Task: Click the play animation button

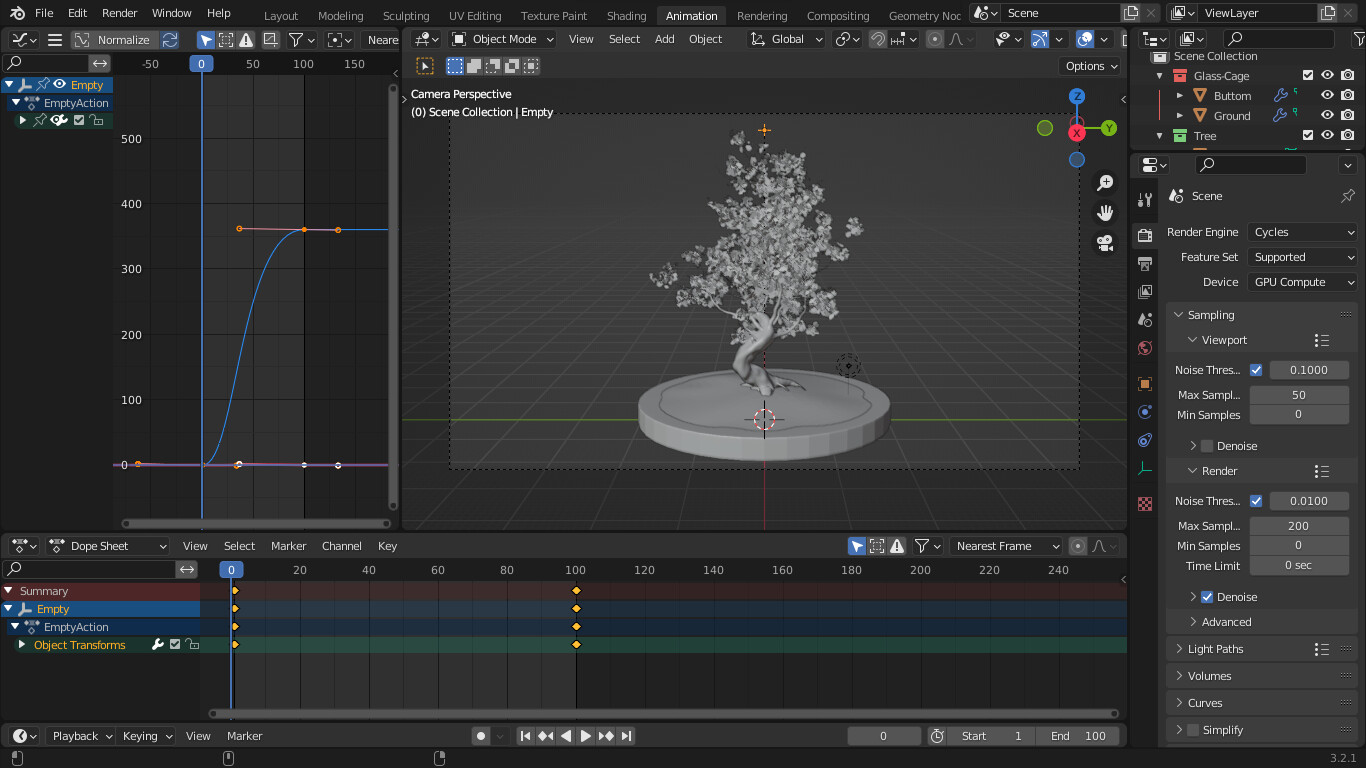Action: coord(586,736)
